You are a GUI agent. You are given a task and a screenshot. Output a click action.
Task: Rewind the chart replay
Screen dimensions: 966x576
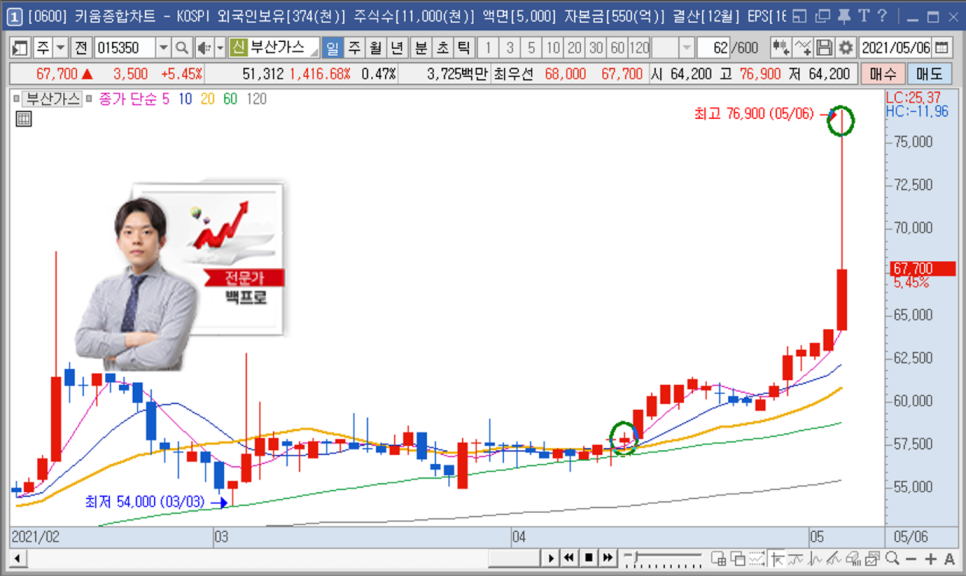point(569,558)
